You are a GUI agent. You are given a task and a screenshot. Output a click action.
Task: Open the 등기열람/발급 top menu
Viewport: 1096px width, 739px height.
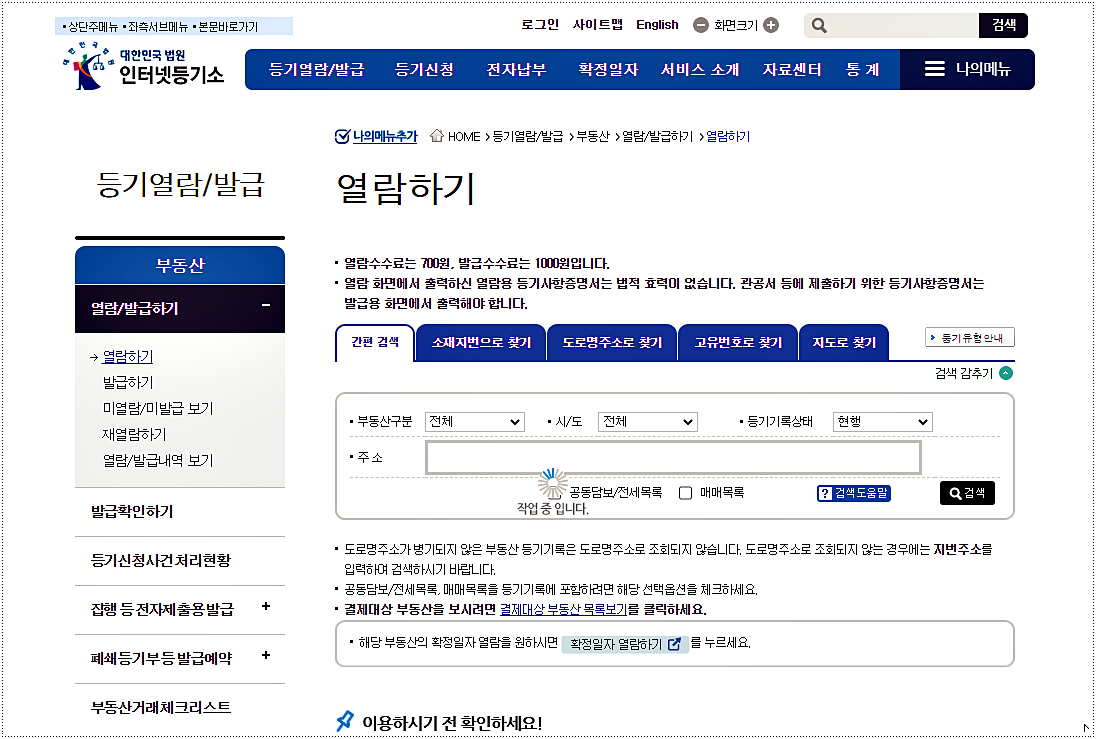pos(317,69)
